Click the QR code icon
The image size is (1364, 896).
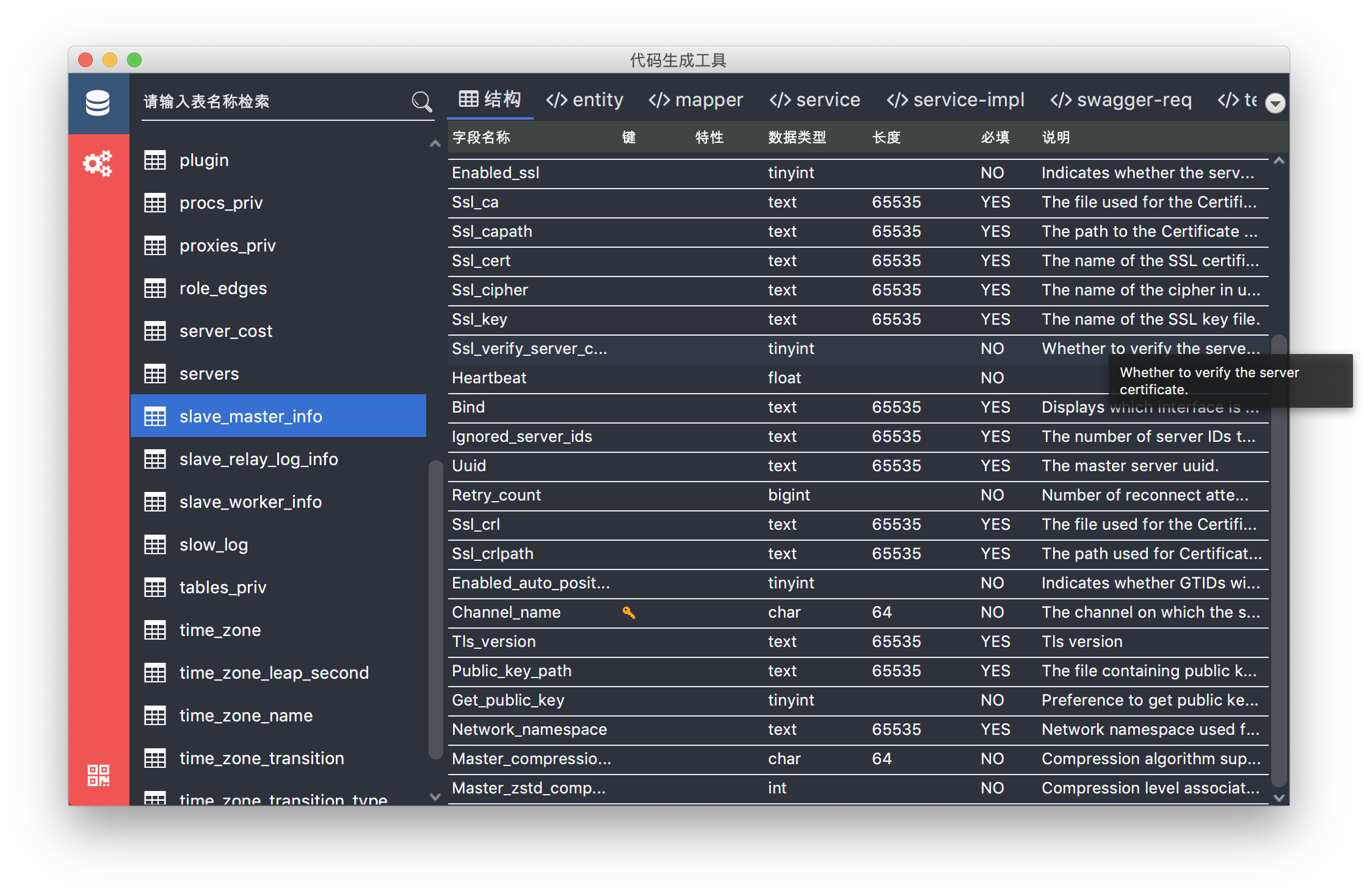pyautogui.click(x=98, y=775)
